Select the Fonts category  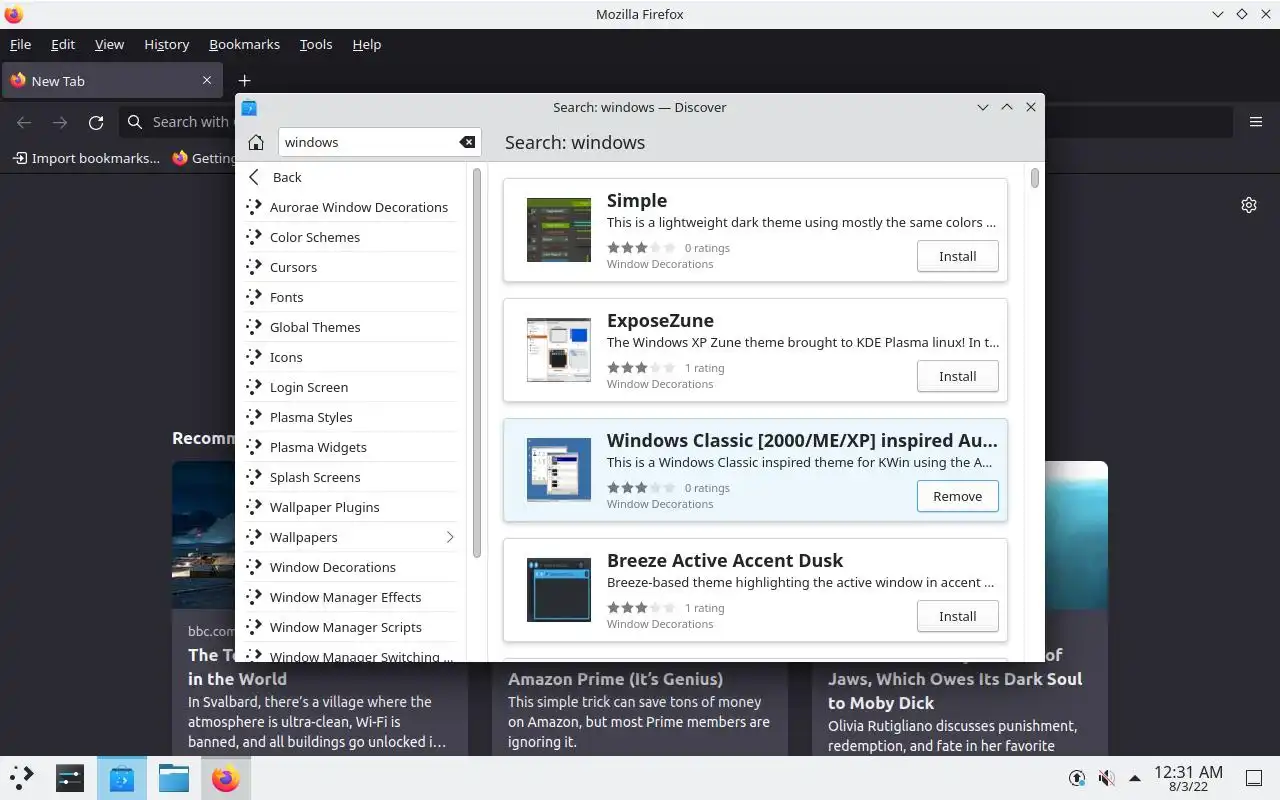[x=351, y=297]
